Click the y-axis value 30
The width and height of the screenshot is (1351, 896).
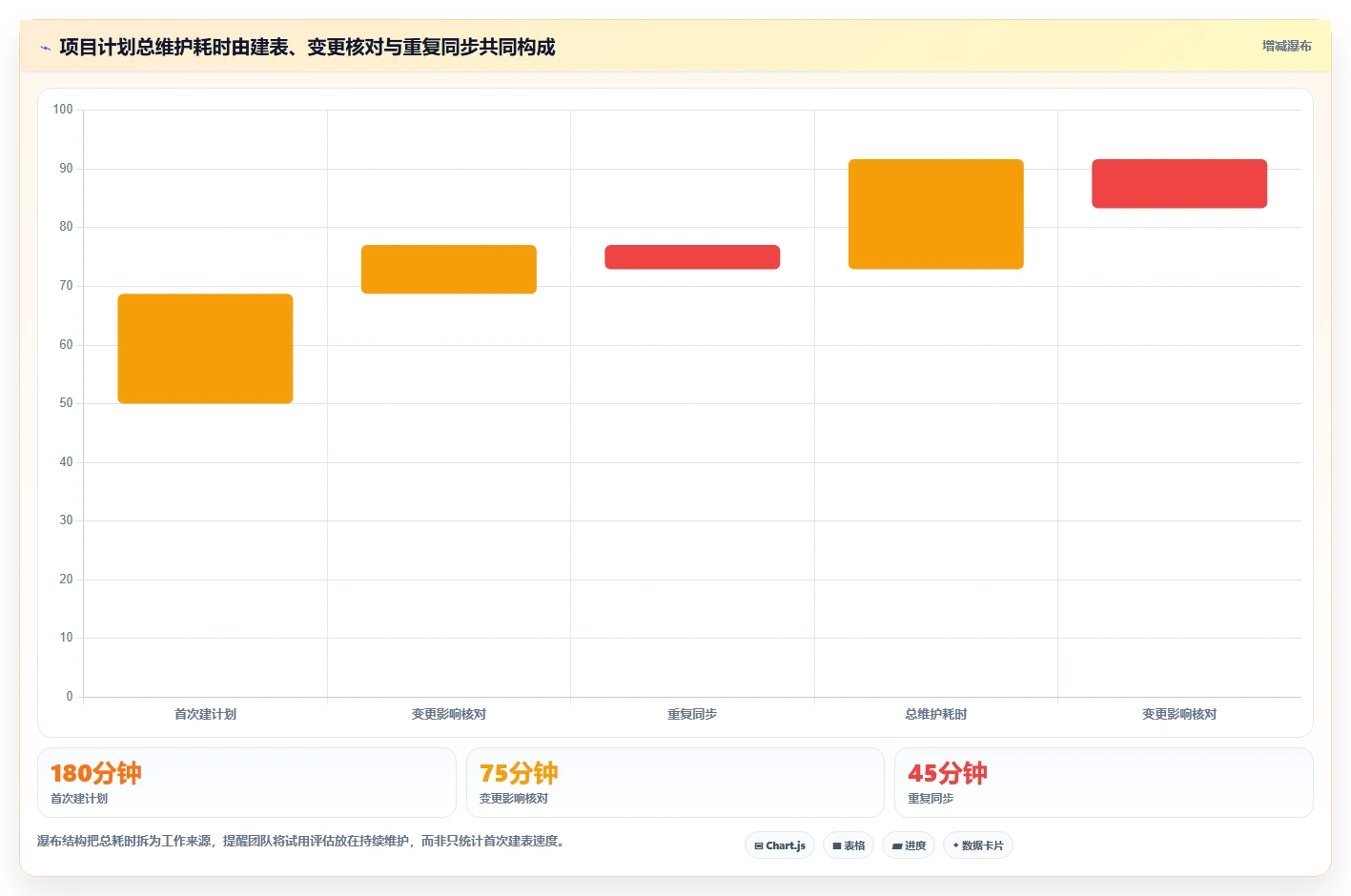click(x=66, y=520)
